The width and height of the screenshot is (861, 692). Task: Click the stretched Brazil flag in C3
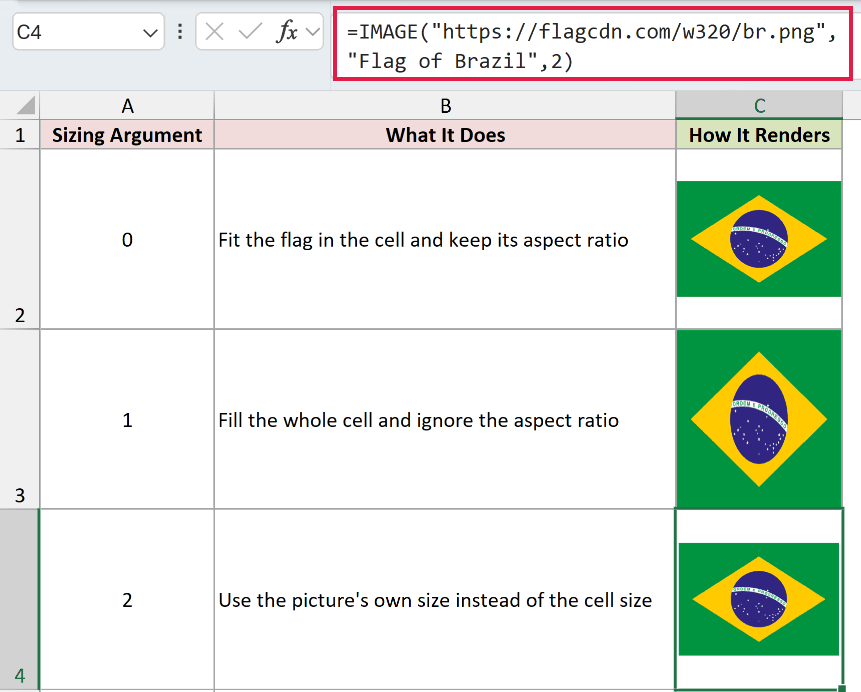coord(759,419)
